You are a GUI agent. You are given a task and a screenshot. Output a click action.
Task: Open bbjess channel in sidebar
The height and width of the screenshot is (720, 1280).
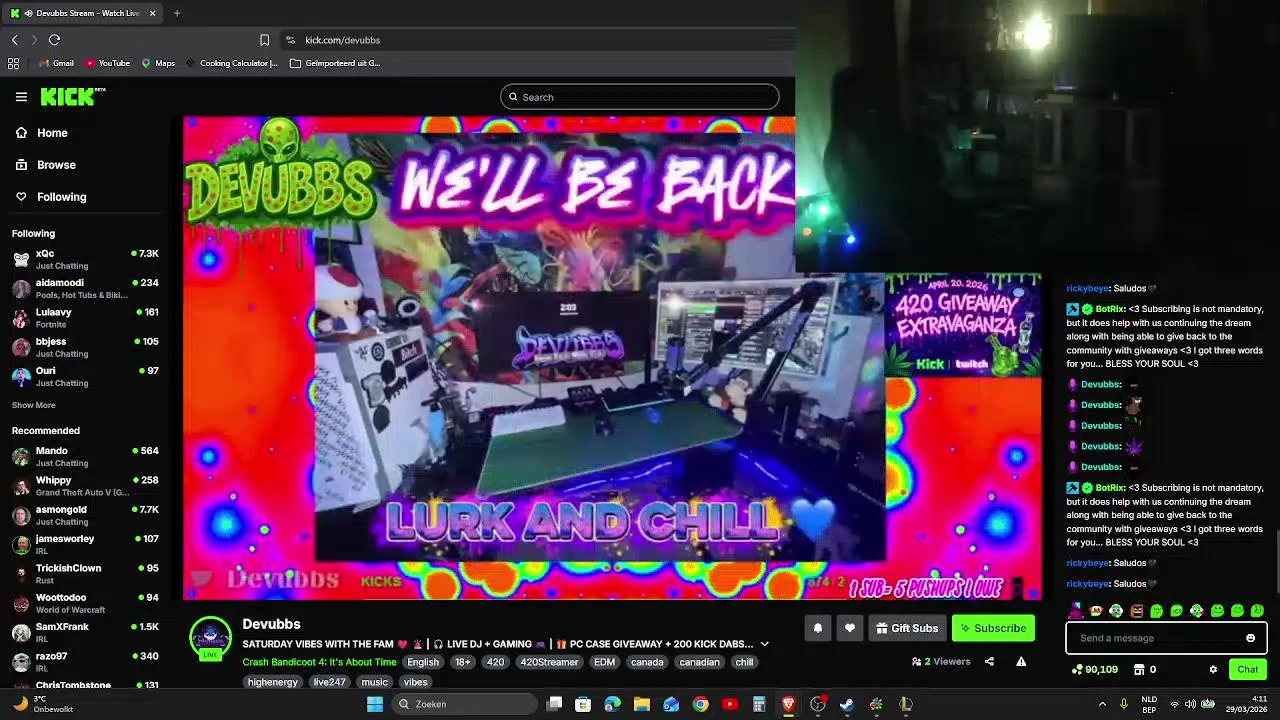coord(85,347)
